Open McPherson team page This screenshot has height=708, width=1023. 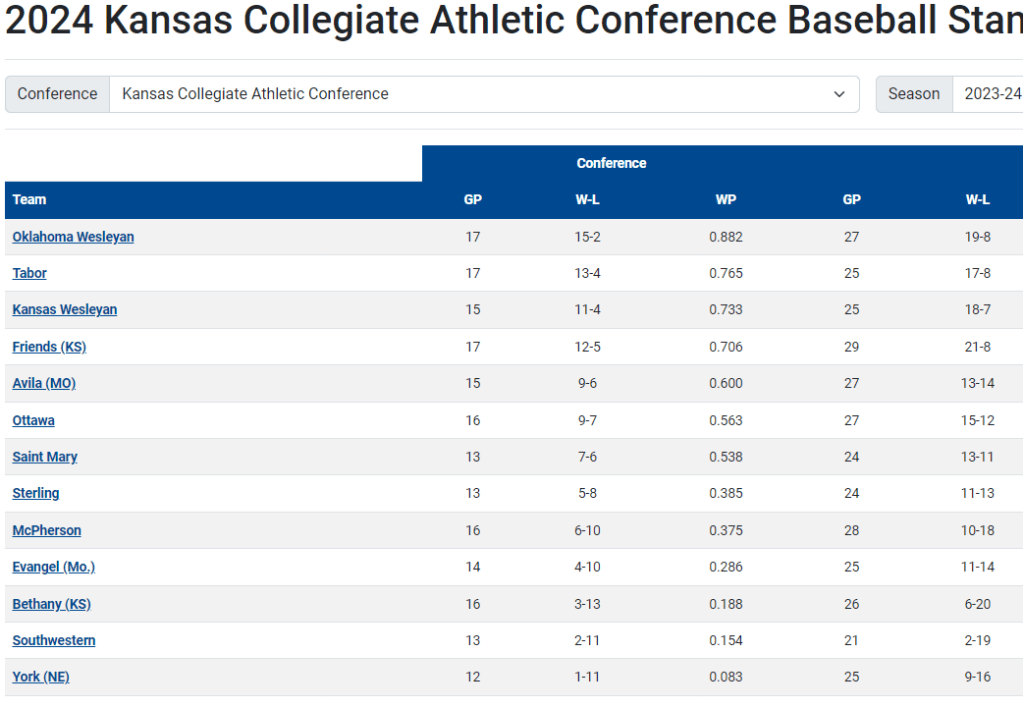pos(47,530)
